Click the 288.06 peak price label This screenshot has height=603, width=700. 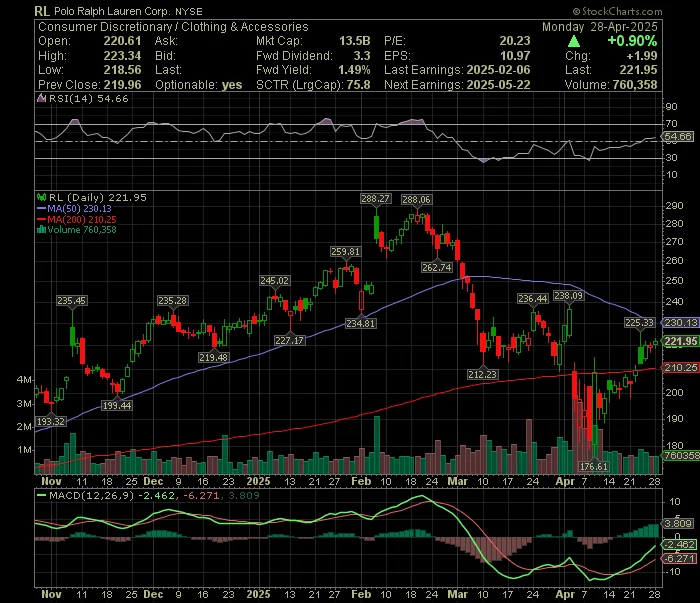[x=416, y=200]
